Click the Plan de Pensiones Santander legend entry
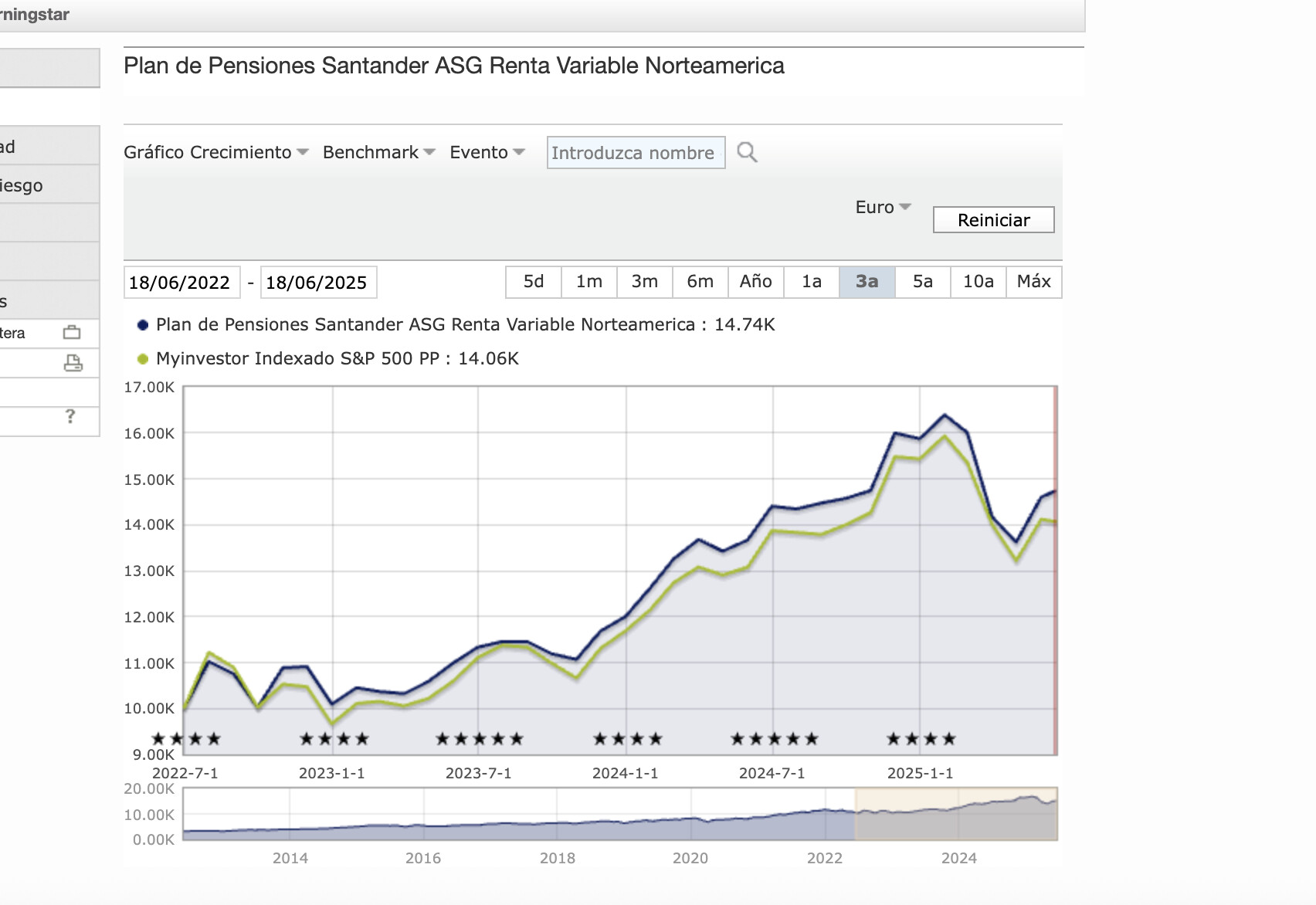 [465, 324]
